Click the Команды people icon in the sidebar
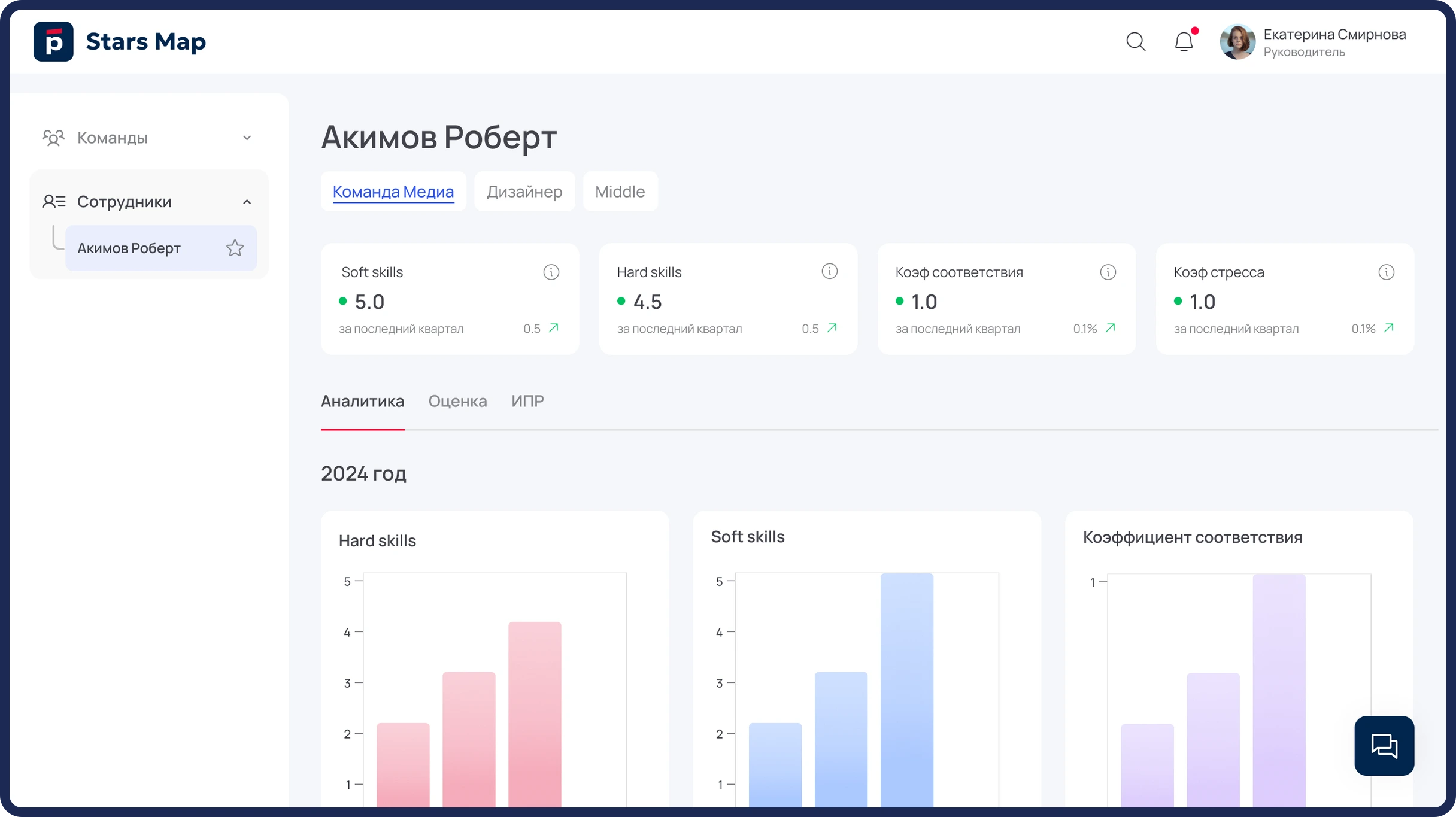Viewport: 1456px width, 817px height. click(53, 138)
